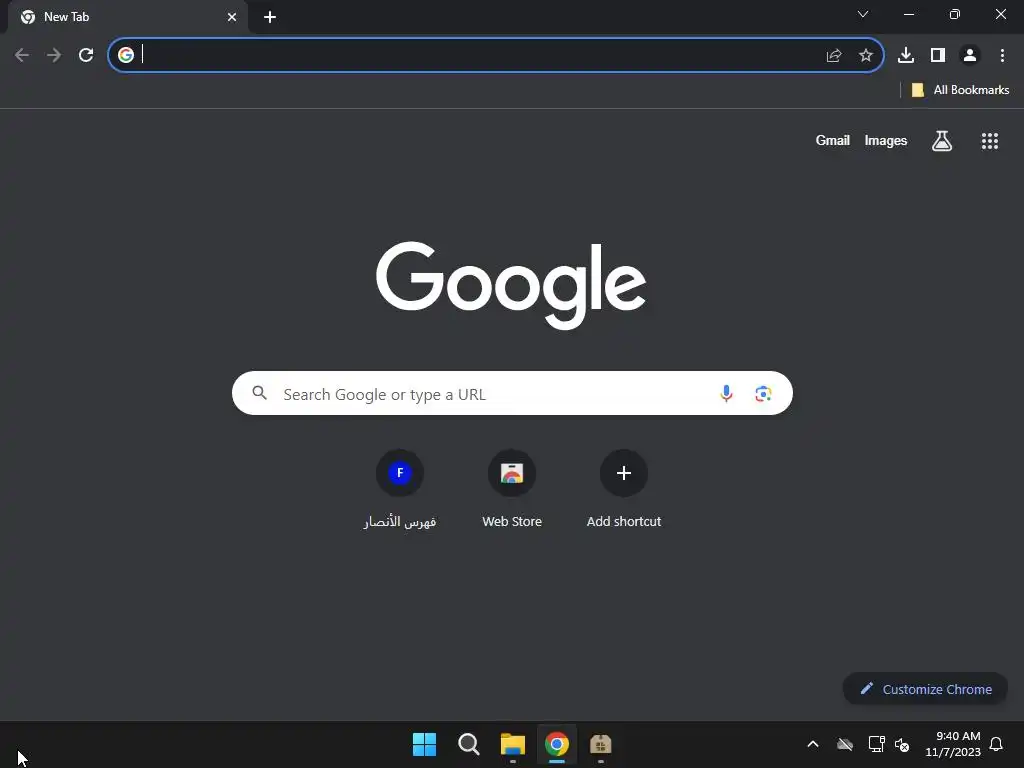Open the Web Store shortcut
Screen dimensions: 1024x768
click(512, 488)
